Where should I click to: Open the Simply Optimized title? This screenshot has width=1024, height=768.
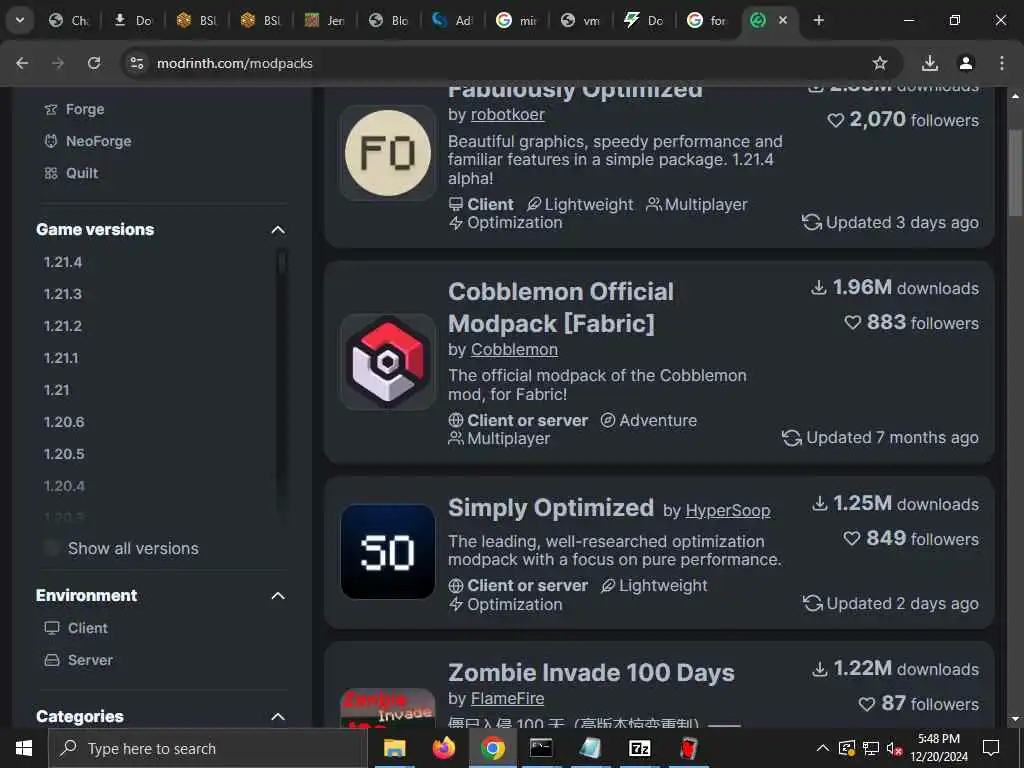[551, 507]
